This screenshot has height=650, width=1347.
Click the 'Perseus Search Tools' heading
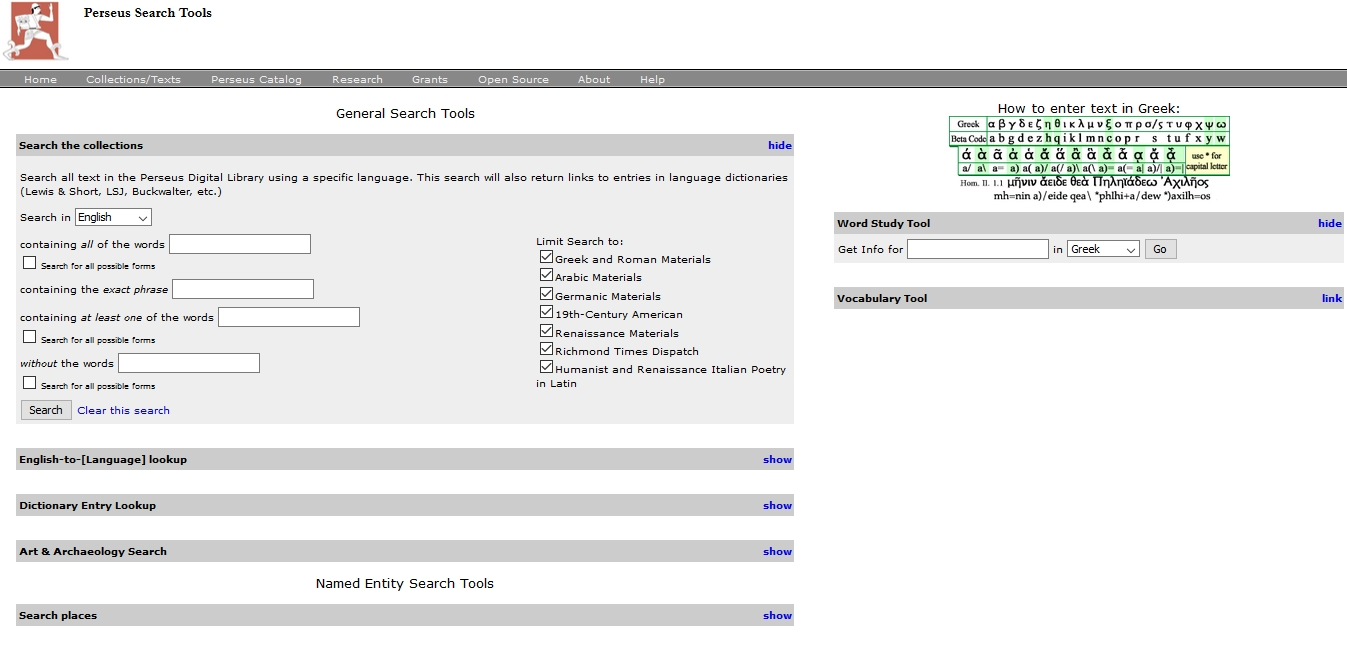click(148, 13)
